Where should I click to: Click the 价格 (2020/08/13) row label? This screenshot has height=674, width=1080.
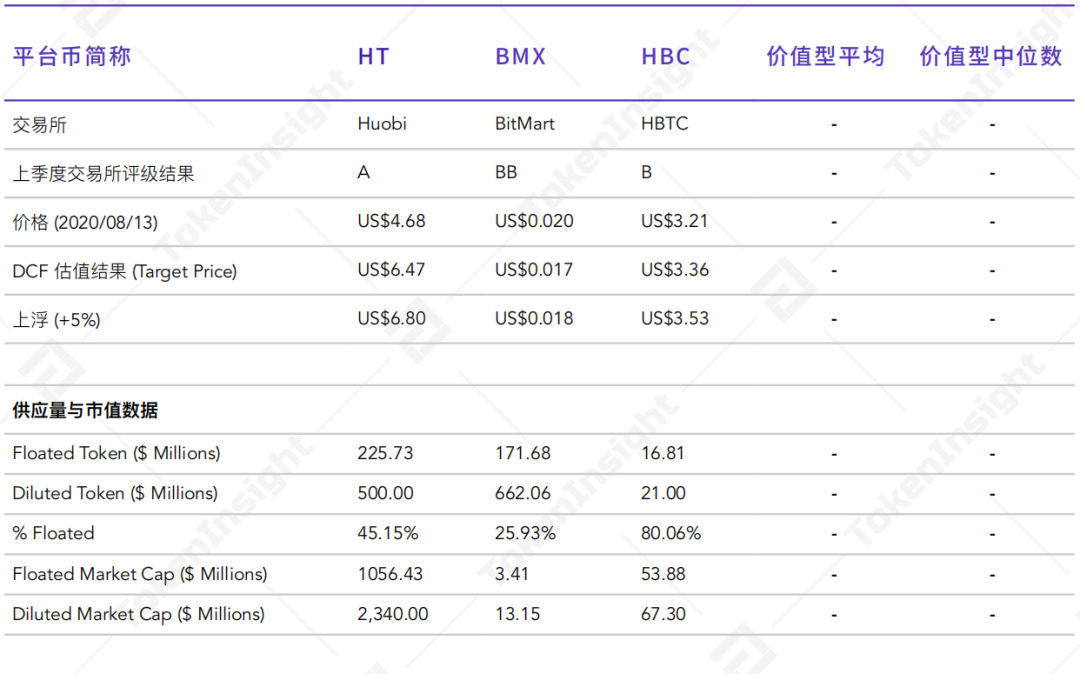pos(85,222)
